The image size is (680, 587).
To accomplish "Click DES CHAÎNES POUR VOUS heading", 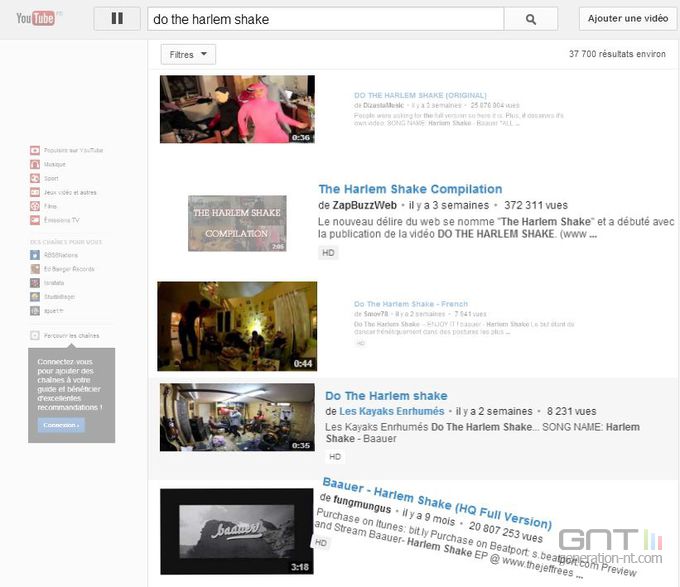I will pyautogui.click(x=66, y=242).
